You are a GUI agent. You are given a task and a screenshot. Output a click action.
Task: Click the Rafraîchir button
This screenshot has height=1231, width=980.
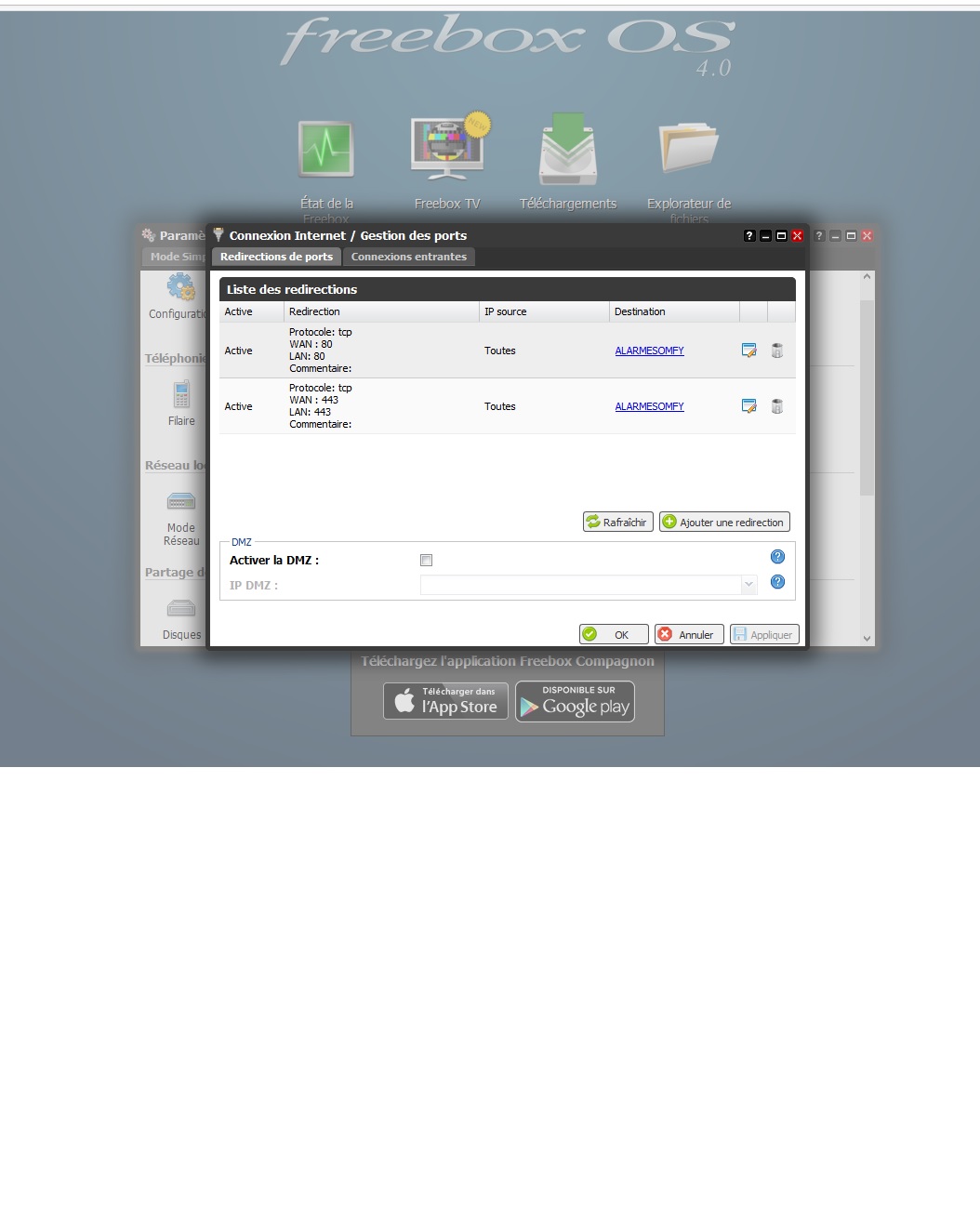617,523
